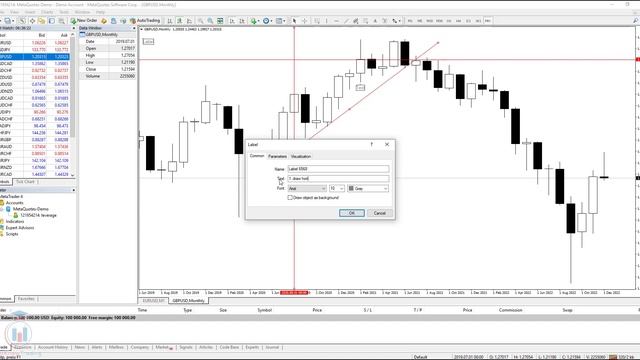Open the Indicators list dropdown

coord(255,20)
